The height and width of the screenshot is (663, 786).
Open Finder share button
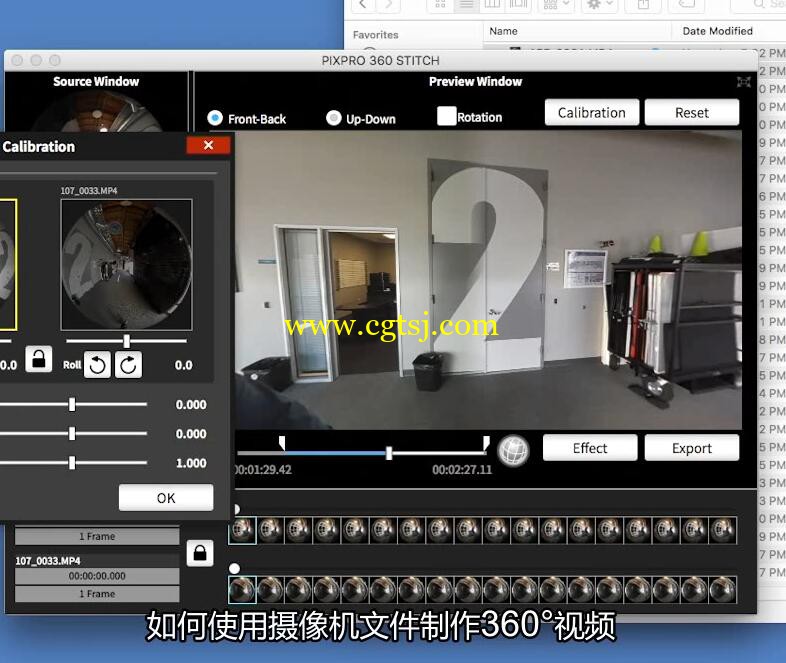(x=643, y=5)
